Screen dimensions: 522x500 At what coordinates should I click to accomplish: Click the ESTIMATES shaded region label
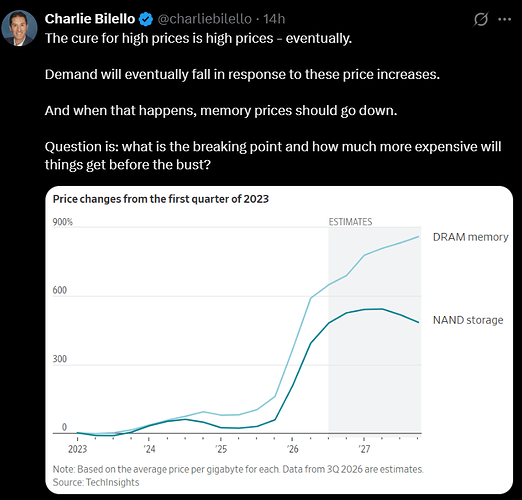tap(350, 222)
